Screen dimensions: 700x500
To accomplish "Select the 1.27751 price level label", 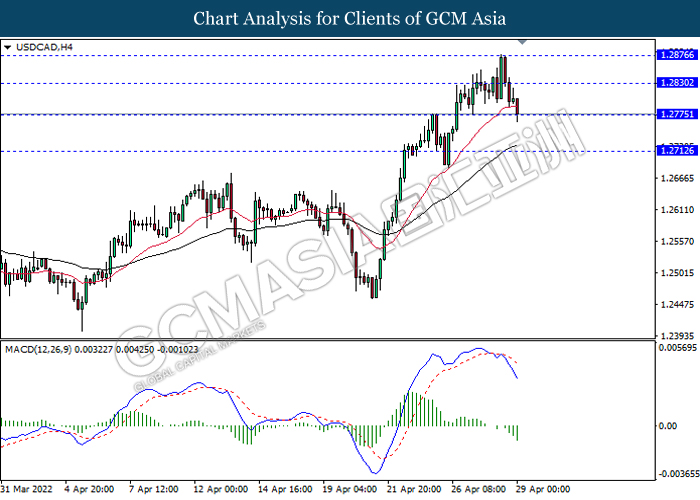I will (677, 114).
